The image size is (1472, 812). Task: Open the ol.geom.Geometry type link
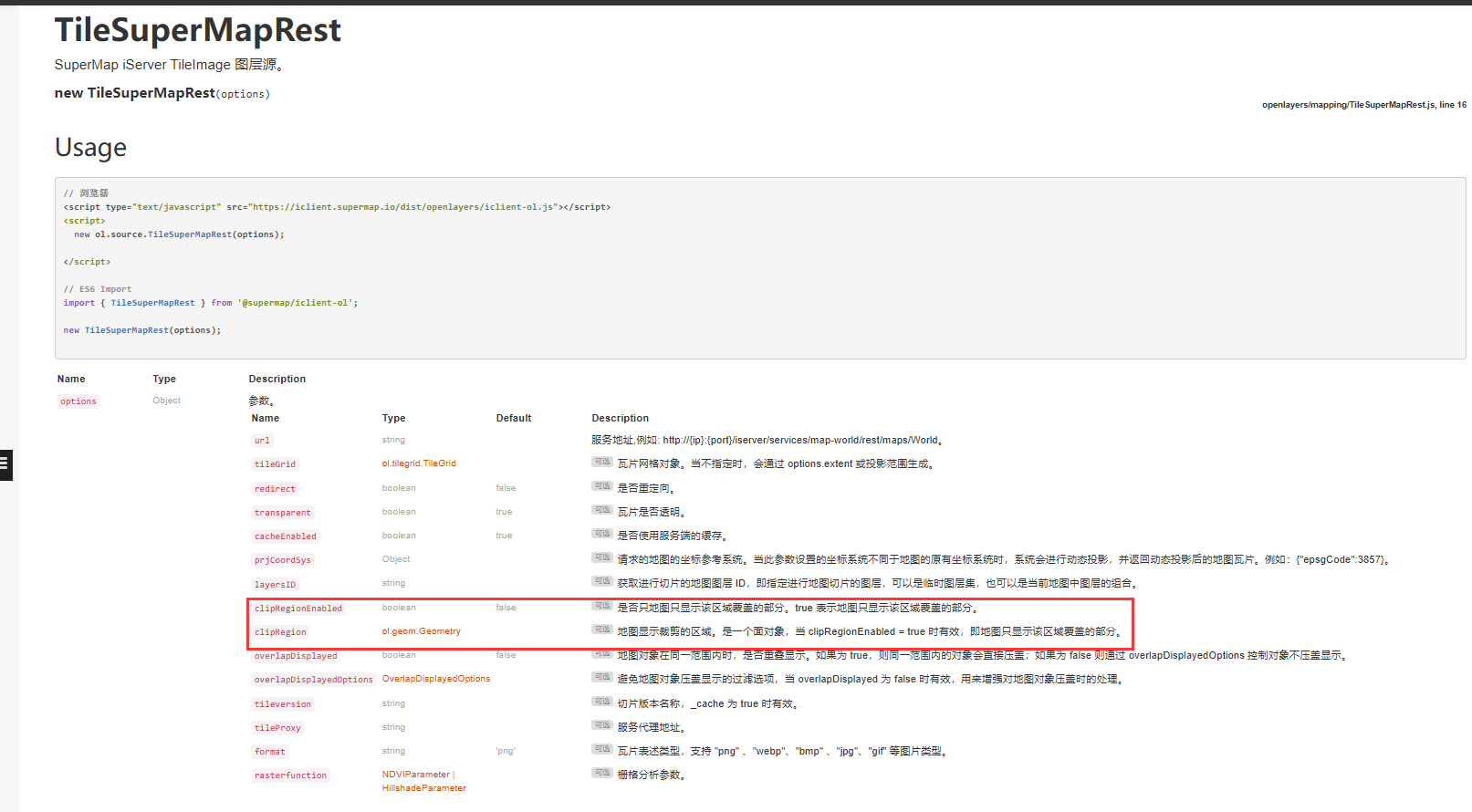click(x=421, y=631)
